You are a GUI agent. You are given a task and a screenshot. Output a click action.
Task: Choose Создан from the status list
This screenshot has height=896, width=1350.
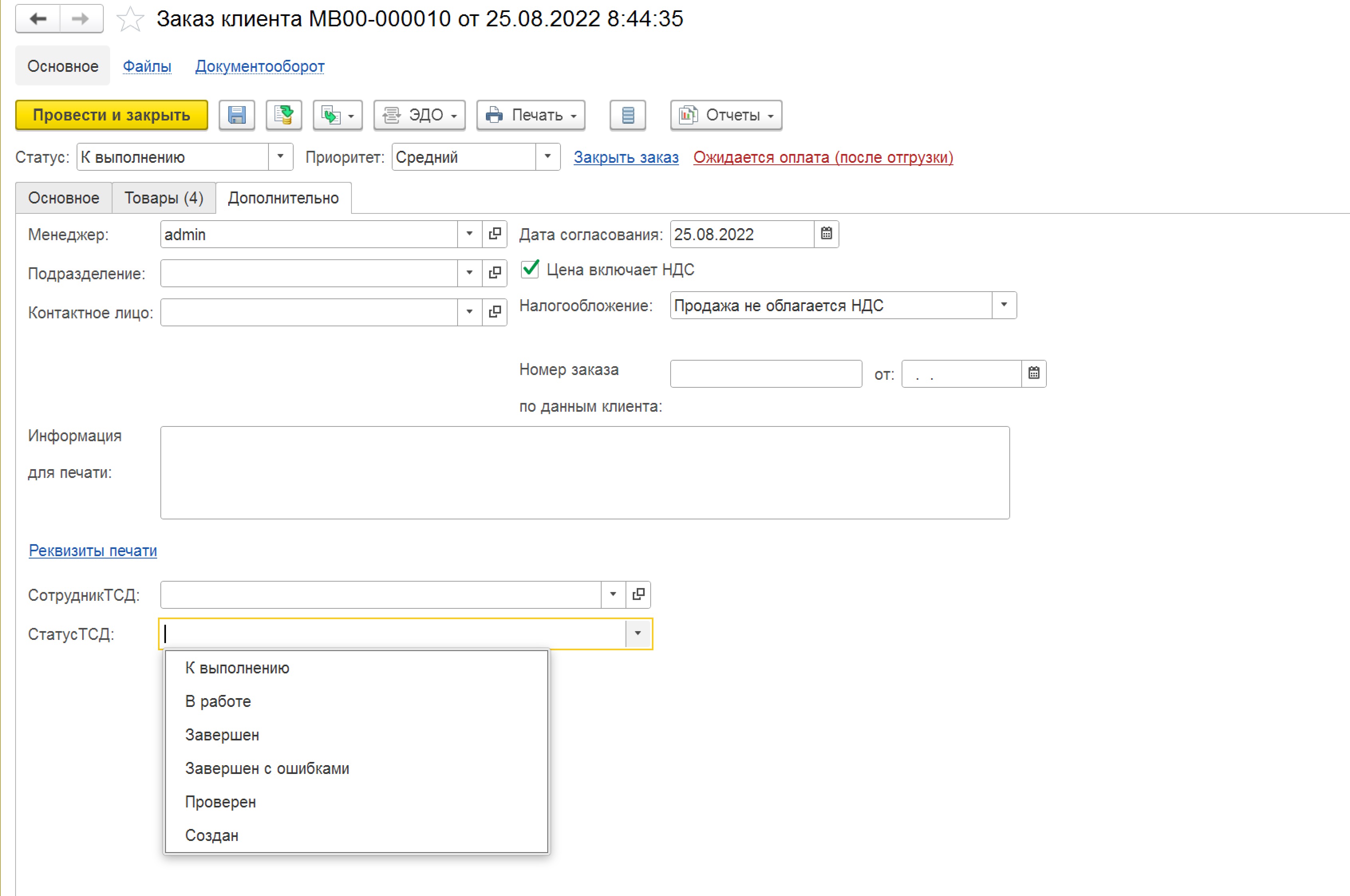click(357, 835)
